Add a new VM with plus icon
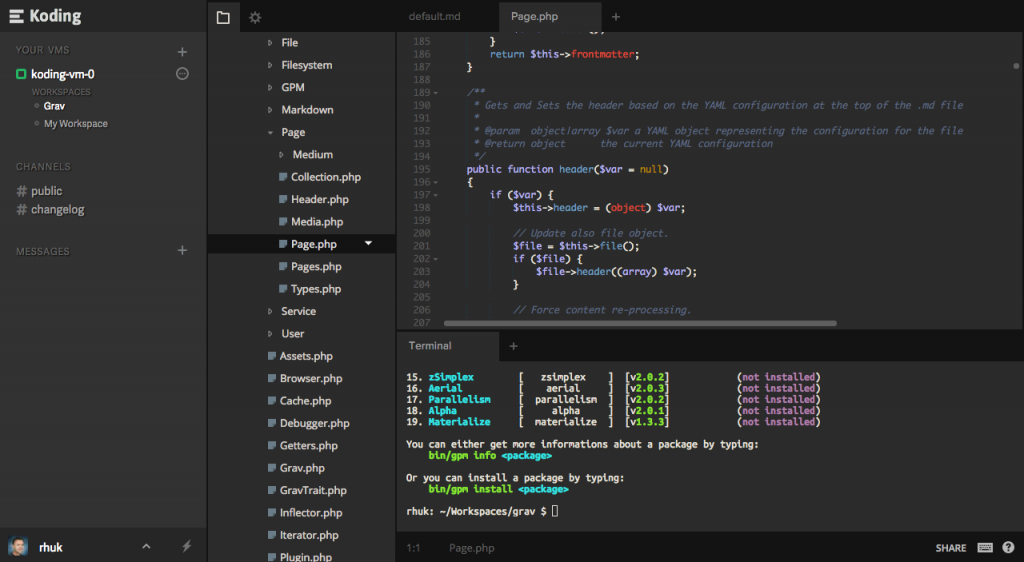This screenshot has width=1024, height=562. pyautogui.click(x=182, y=51)
